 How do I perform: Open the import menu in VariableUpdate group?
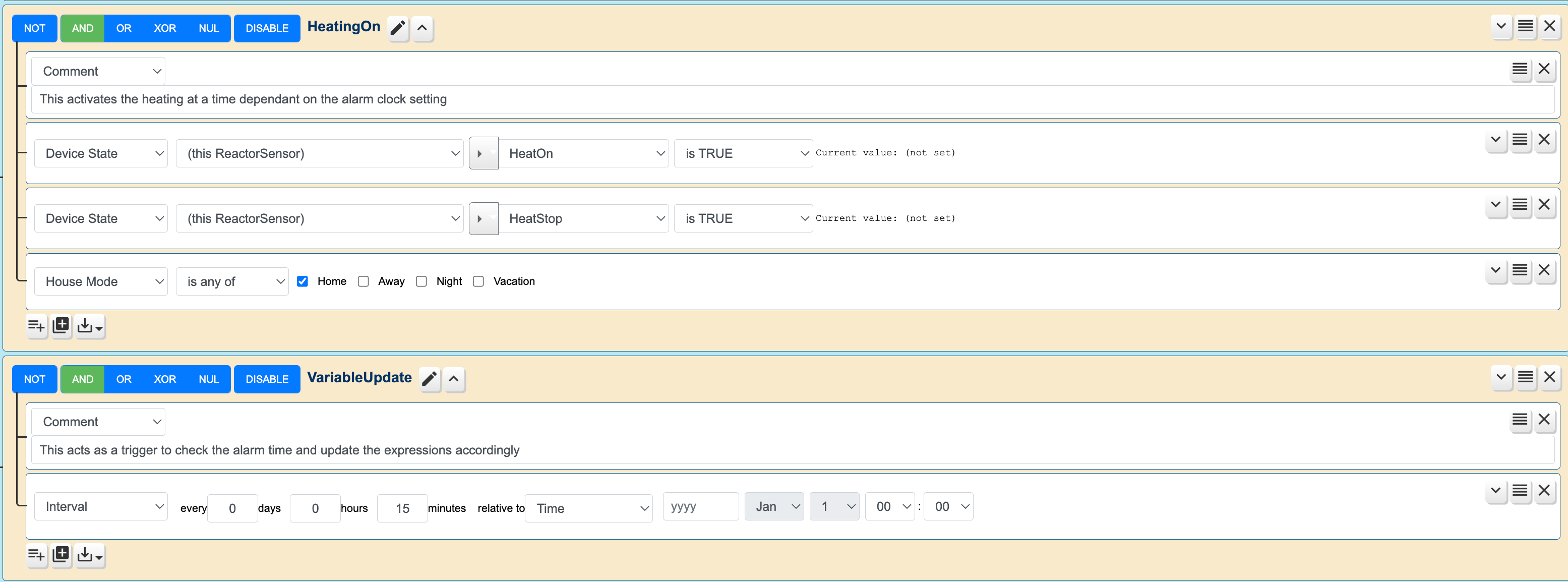pyautogui.click(x=89, y=555)
